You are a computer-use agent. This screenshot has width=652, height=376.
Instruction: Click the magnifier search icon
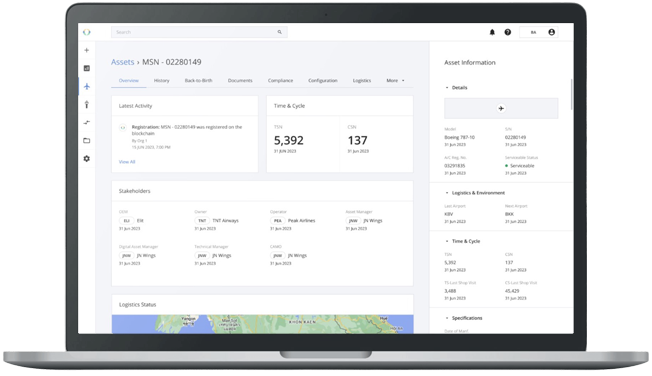click(279, 32)
